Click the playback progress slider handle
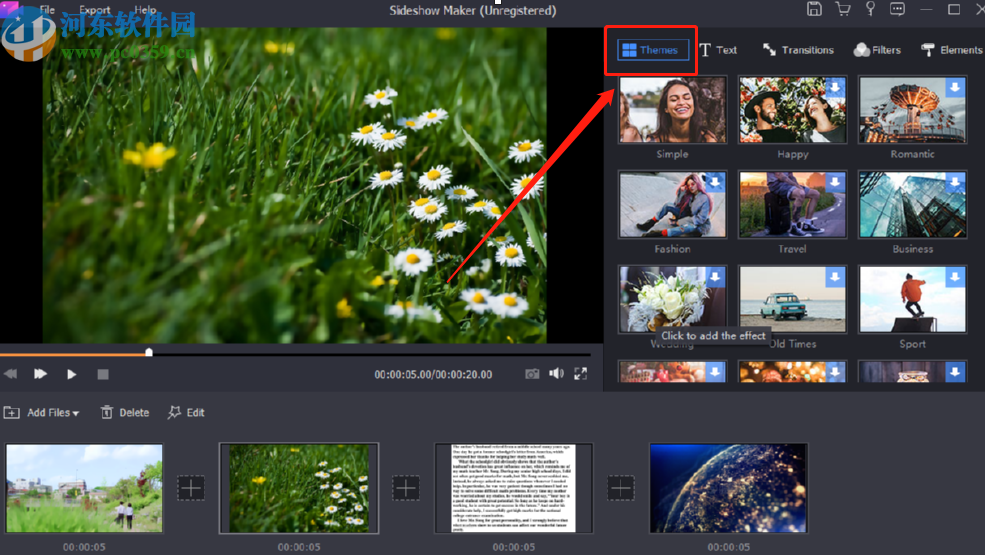985x555 pixels. [x=149, y=353]
